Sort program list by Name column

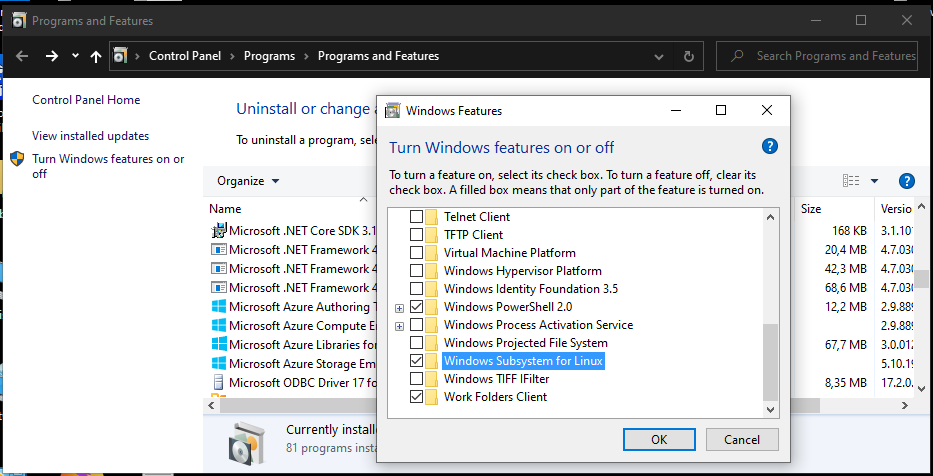pyautogui.click(x=226, y=209)
